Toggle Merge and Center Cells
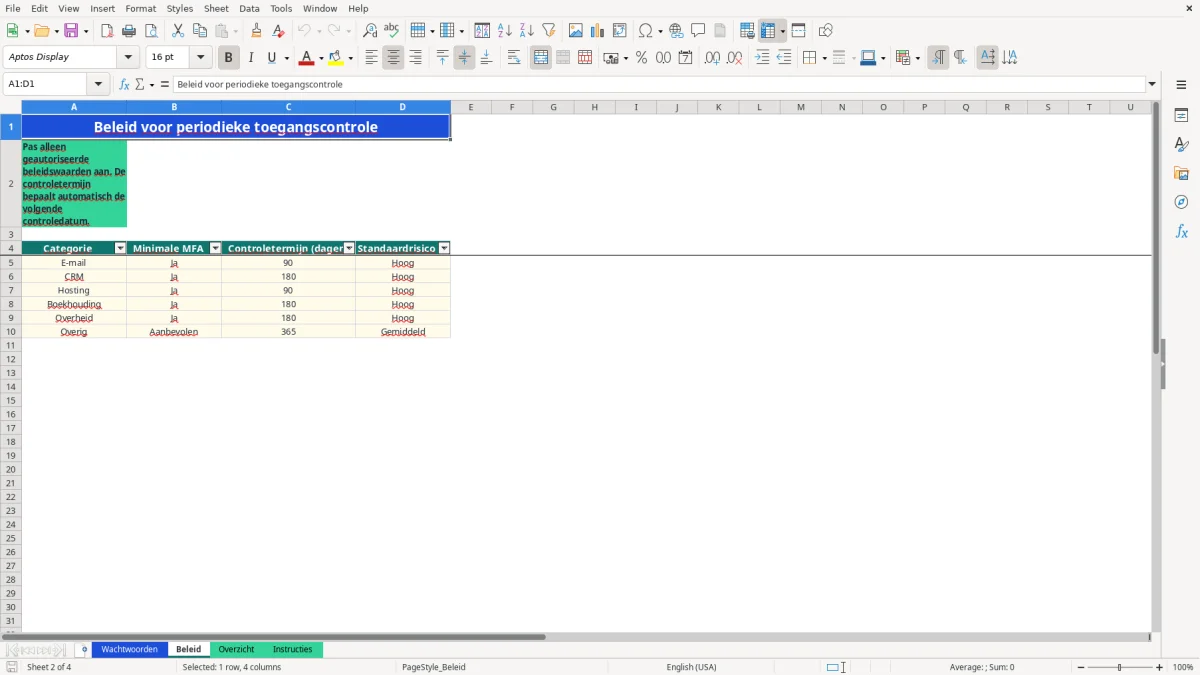This screenshot has width=1200, height=675. (x=541, y=58)
